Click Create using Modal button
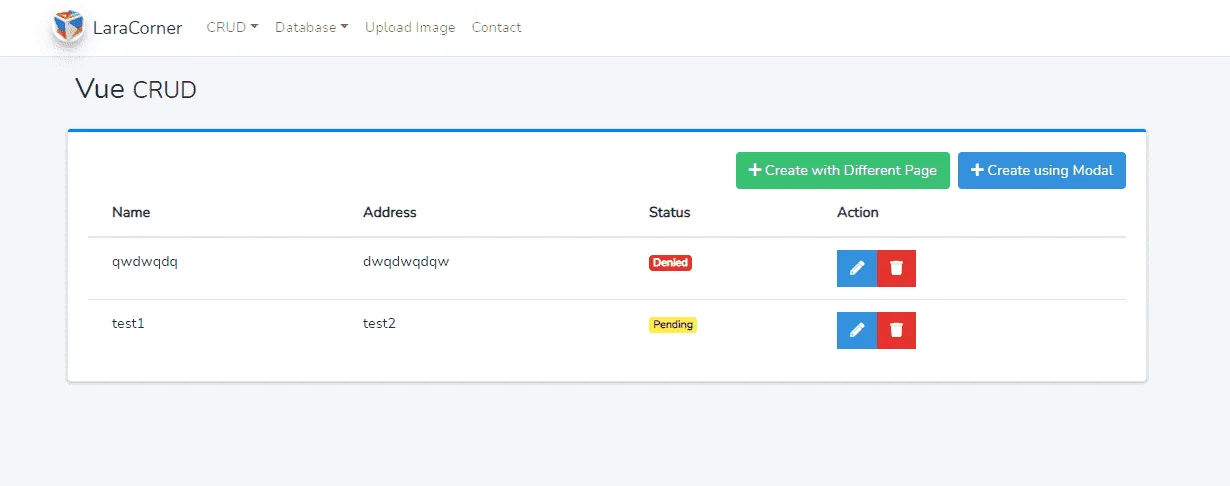The image size is (1230, 486). pyautogui.click(x=1042, y=170)
